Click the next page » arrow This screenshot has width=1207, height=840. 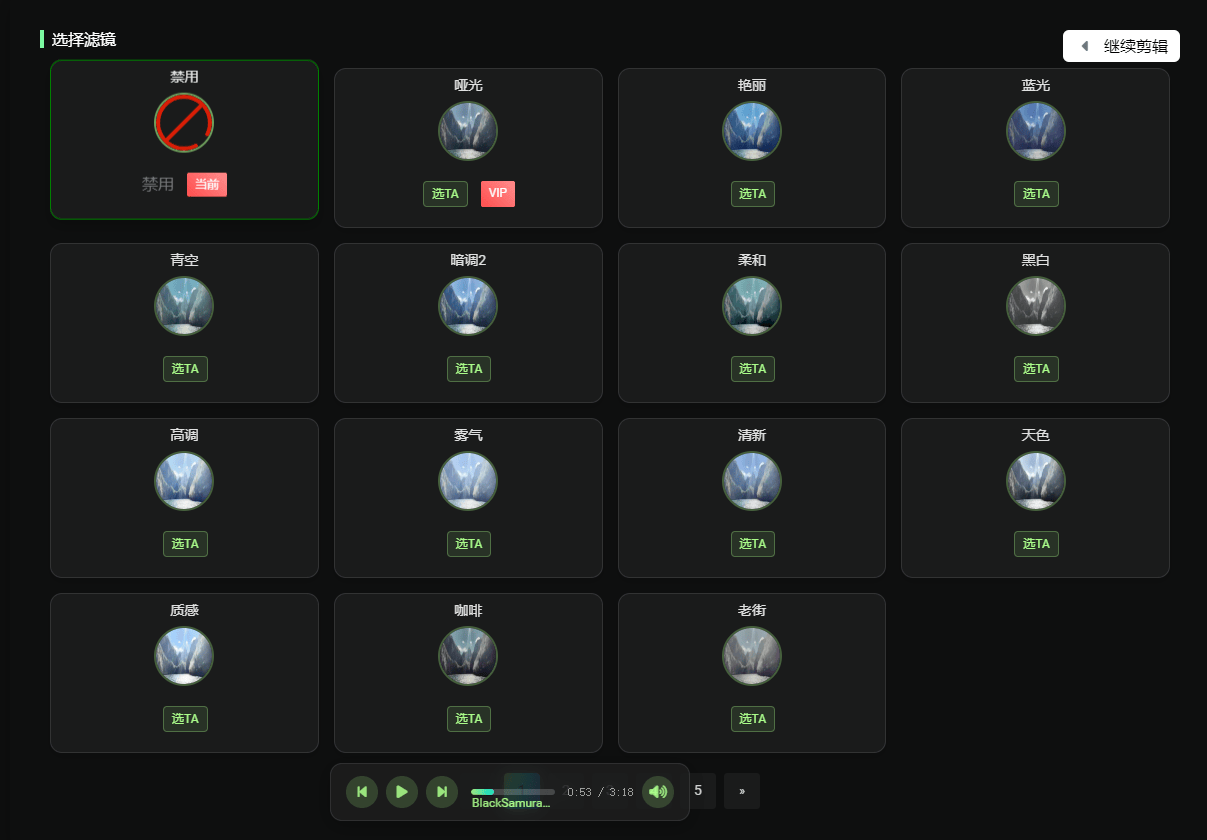click(742, 791)
